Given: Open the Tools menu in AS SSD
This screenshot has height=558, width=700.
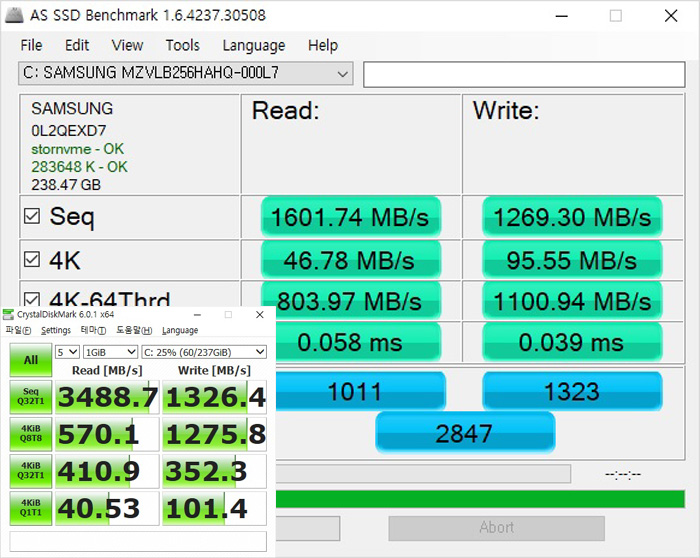Looking at the screenshot, I should 183,46.
